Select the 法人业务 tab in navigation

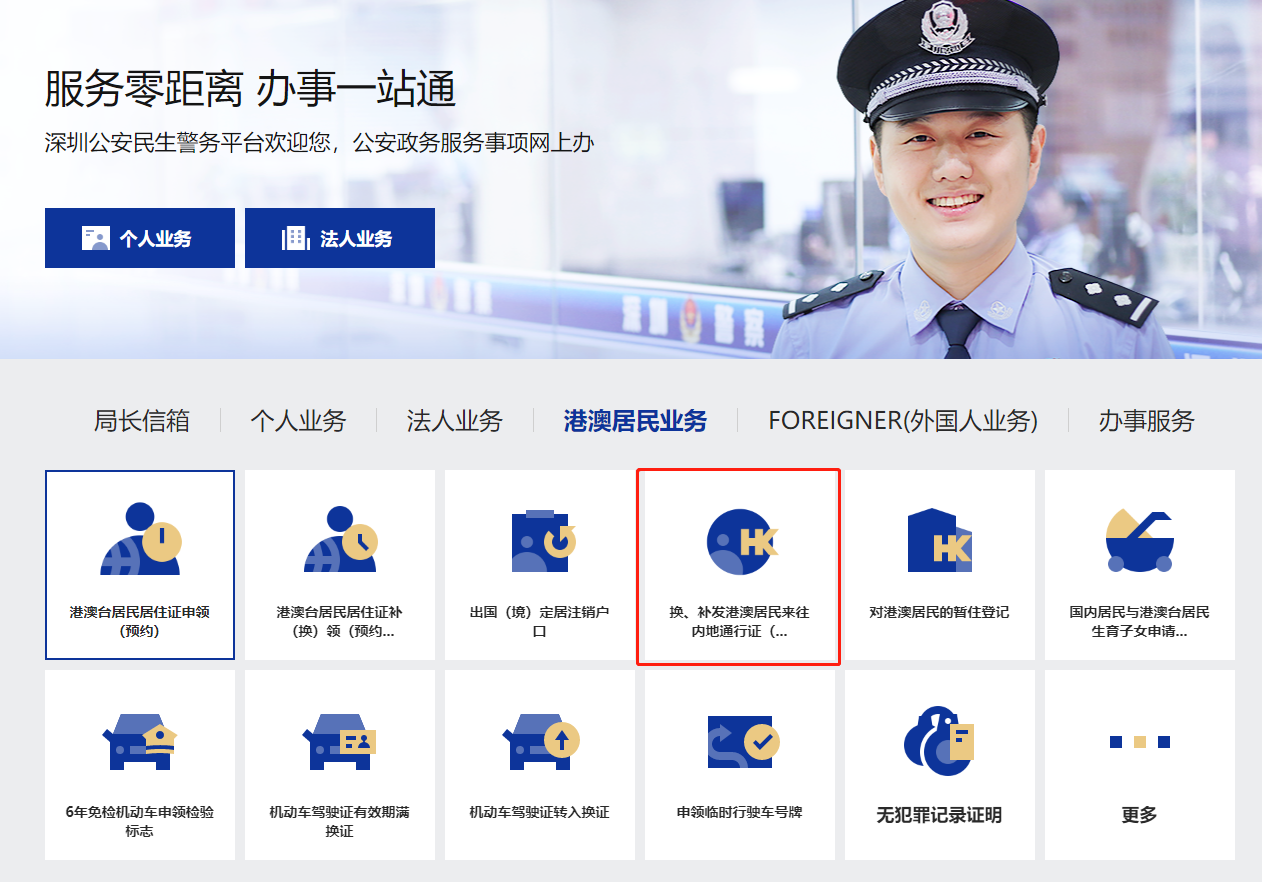point(455,421)
